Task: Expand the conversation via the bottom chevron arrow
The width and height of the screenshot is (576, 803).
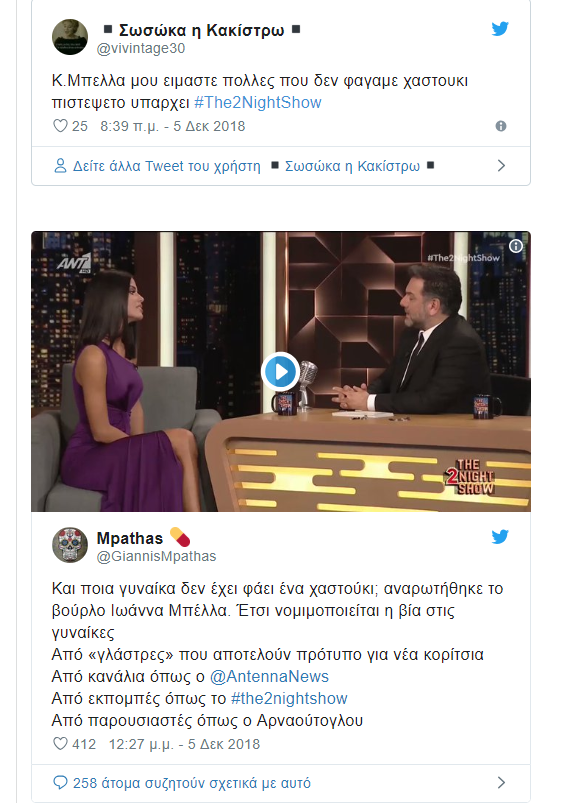Action: click(x=501, y=783)
